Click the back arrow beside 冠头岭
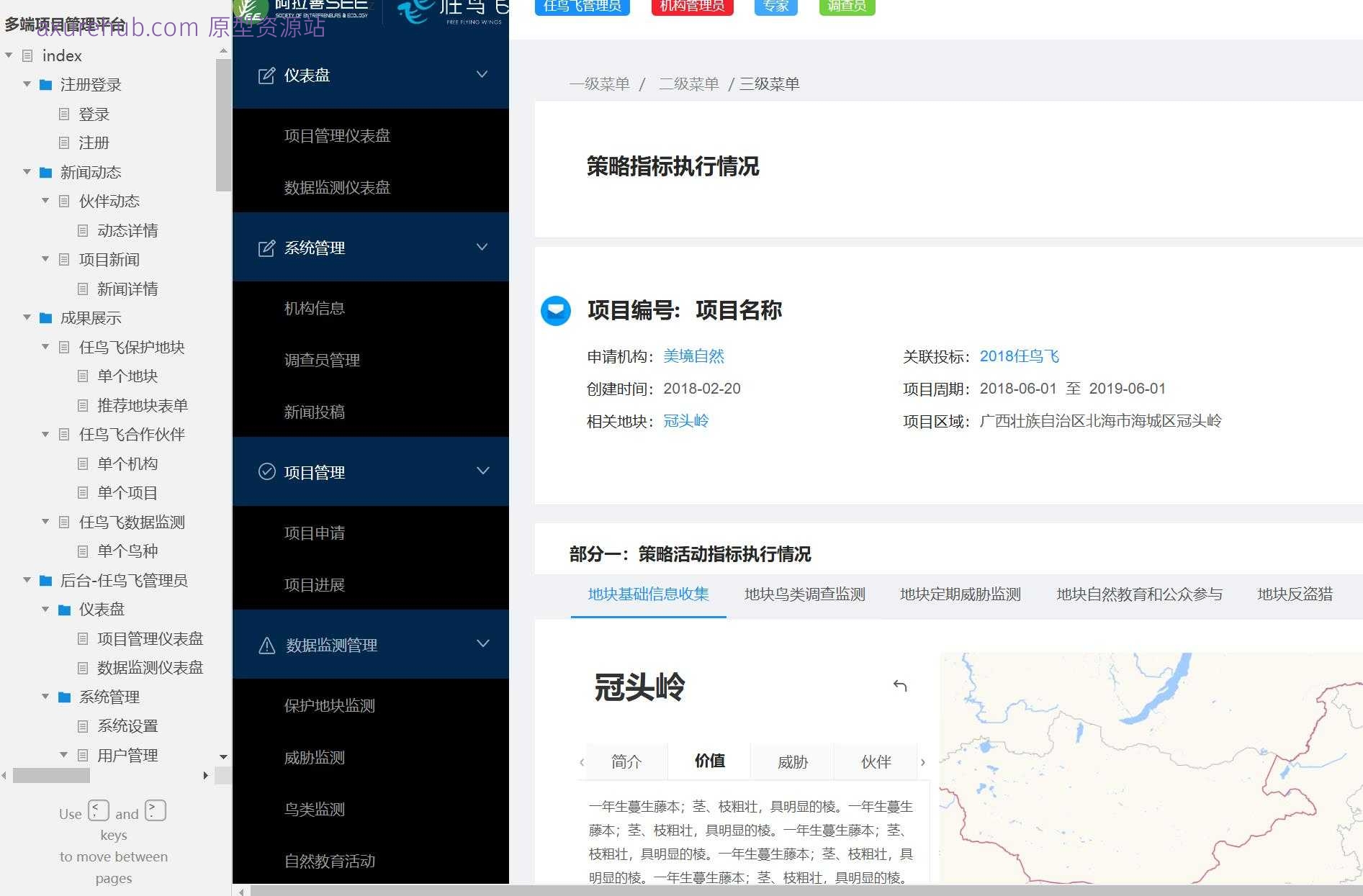 [900, 687]
